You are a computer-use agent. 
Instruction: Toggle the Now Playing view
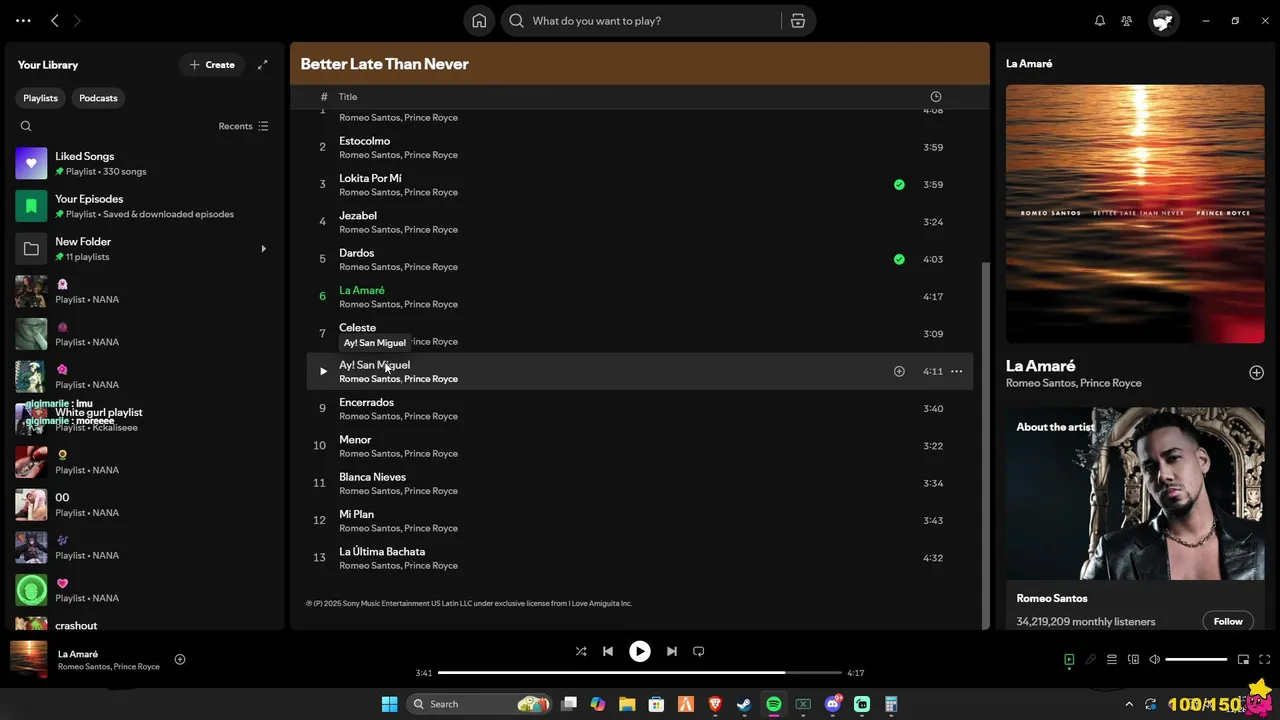1069,660
